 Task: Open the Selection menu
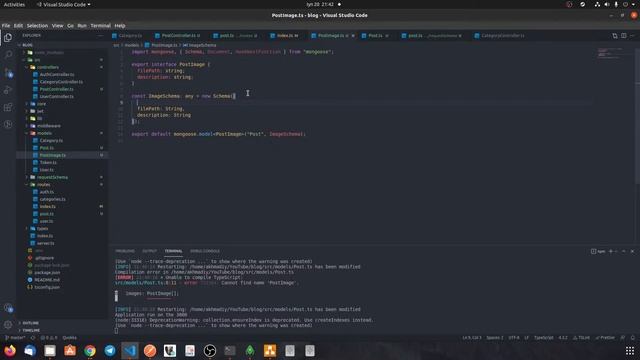pyautogui.click(x=37, y=26)
